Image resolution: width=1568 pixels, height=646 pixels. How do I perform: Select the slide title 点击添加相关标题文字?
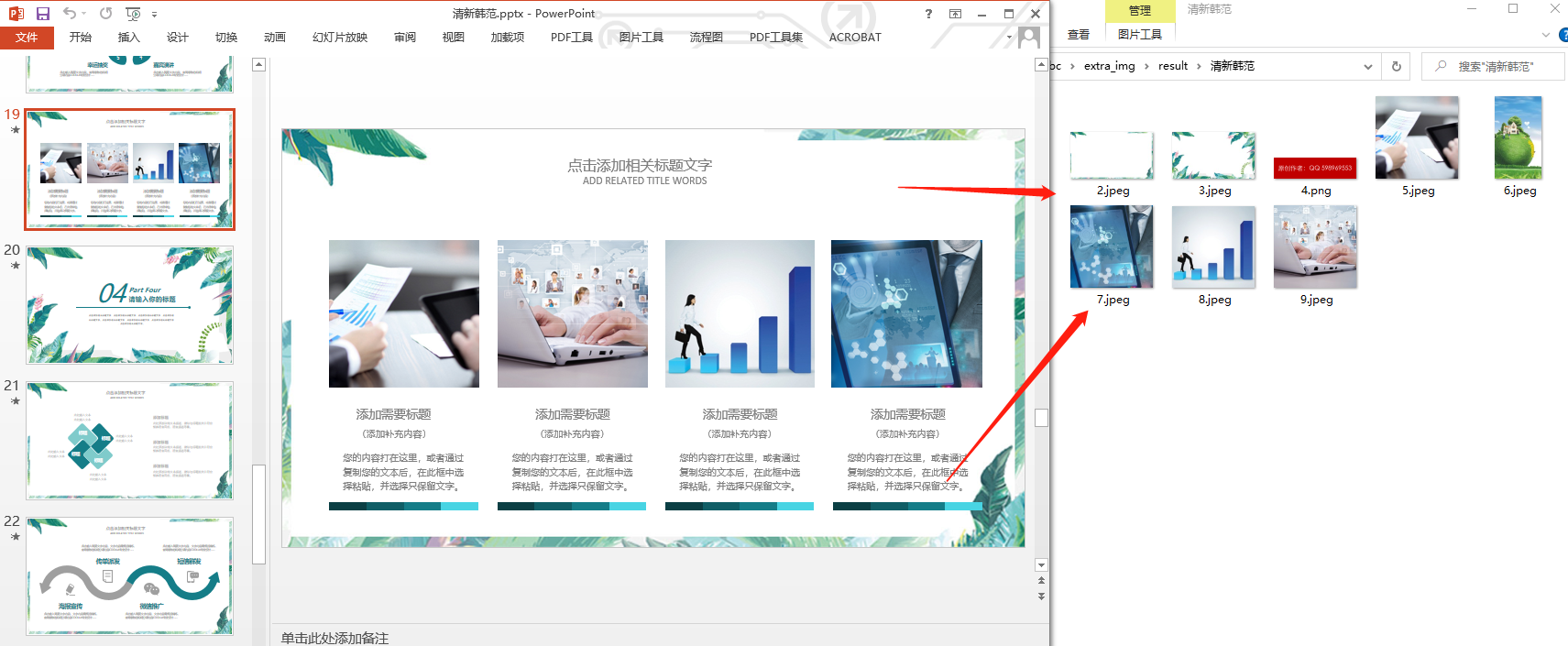640,165
